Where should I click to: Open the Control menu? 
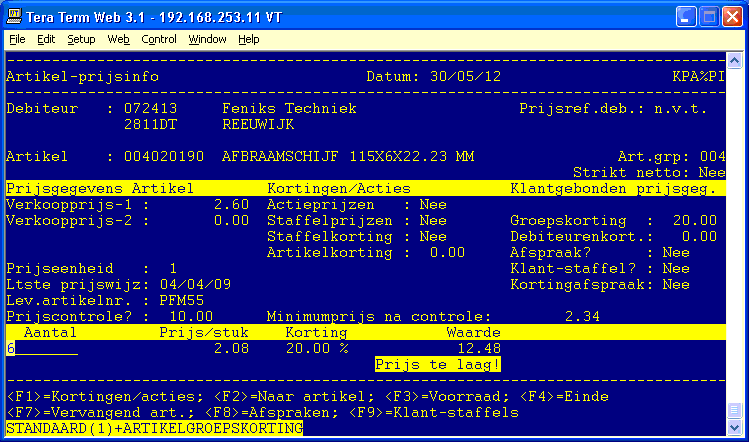[158, 39]
